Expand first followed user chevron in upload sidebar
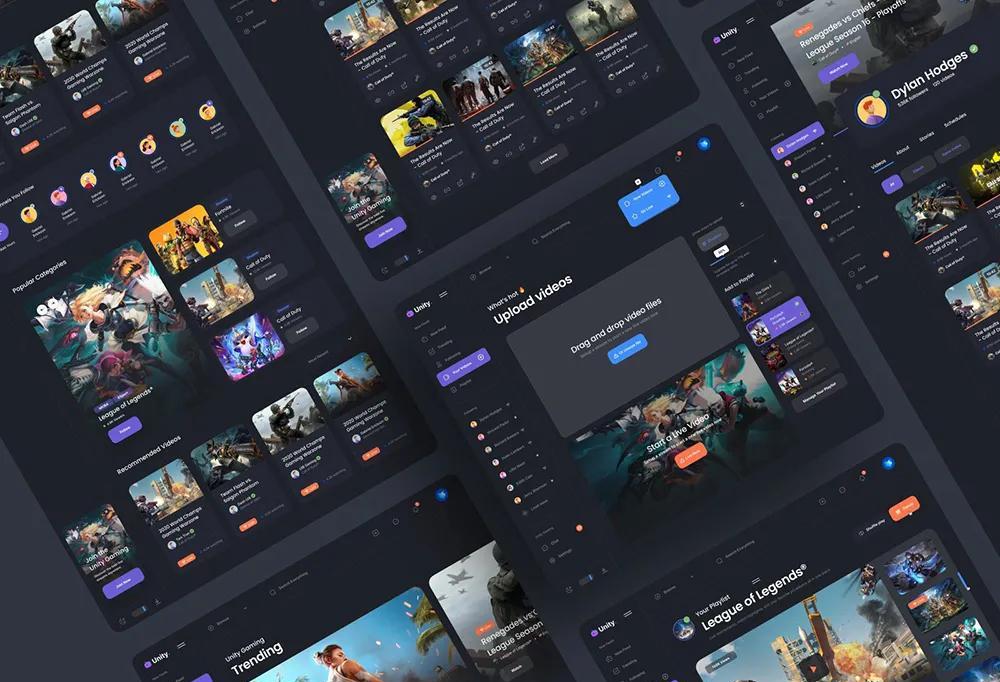This screenshot has width=1000, height=682. point(508,405)
